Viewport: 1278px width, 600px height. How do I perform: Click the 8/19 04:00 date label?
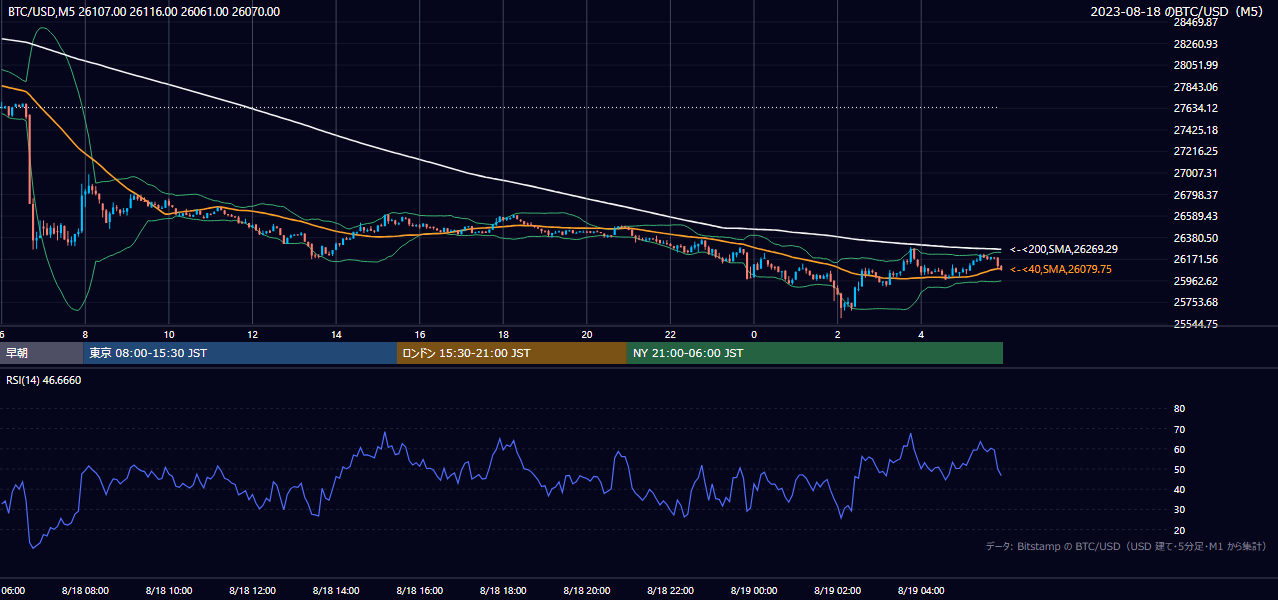pyautogui.click(x=921, y=591)
